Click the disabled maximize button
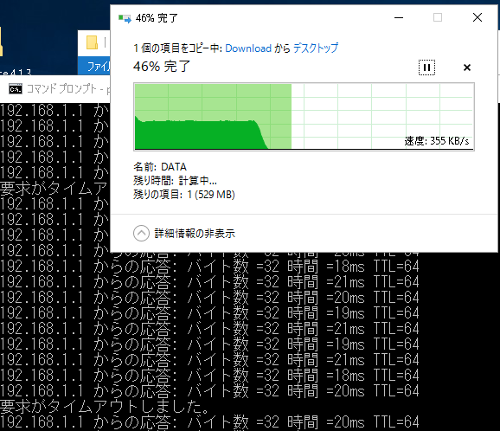The height and width of the screenshot is (431, 500). click(437, 18)
